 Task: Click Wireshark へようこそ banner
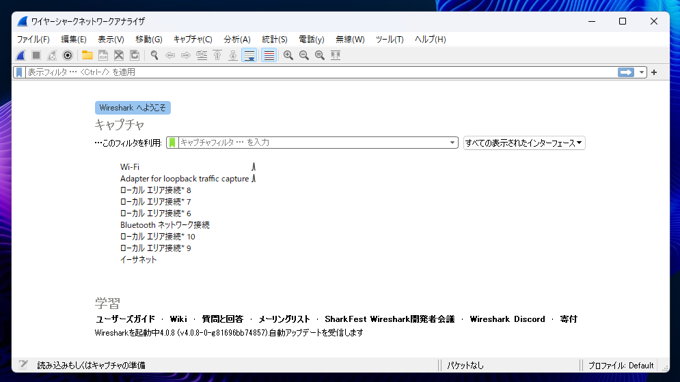[133, 108]
